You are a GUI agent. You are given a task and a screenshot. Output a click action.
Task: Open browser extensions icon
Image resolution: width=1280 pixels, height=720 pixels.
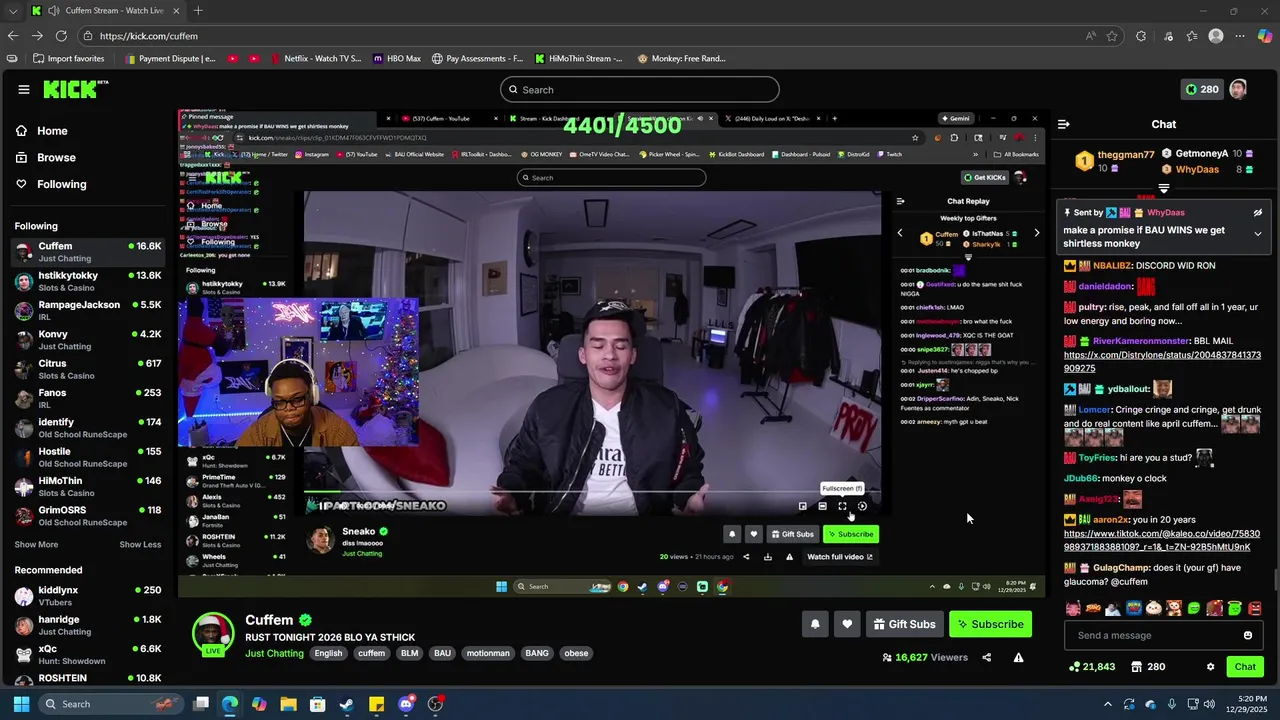1141,36
